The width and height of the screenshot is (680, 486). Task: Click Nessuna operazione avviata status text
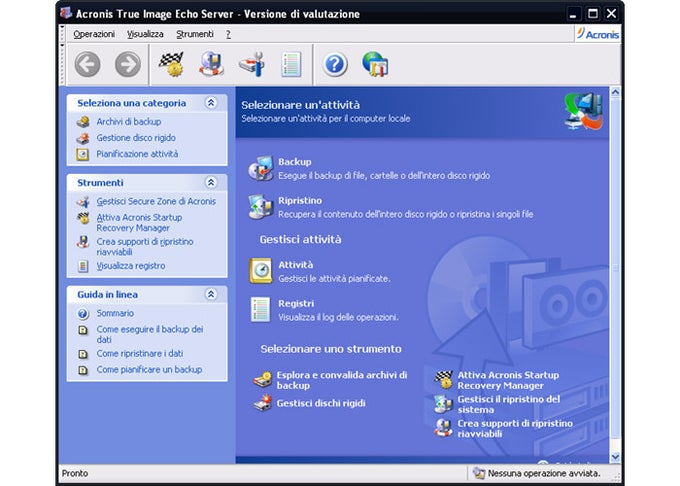pyautogui.click(x=544, y=473)
